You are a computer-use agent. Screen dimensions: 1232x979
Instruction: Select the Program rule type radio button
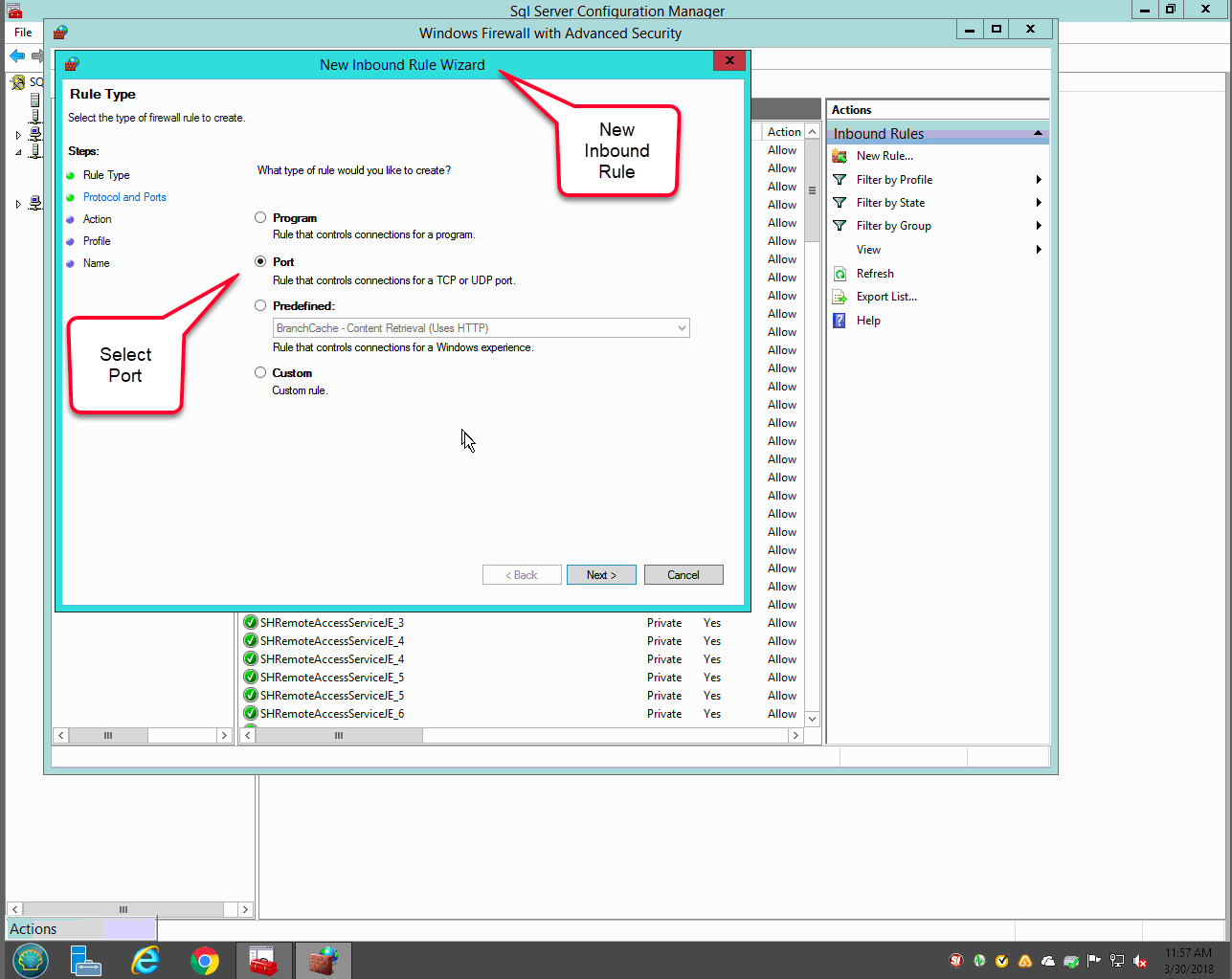point(260,218)
